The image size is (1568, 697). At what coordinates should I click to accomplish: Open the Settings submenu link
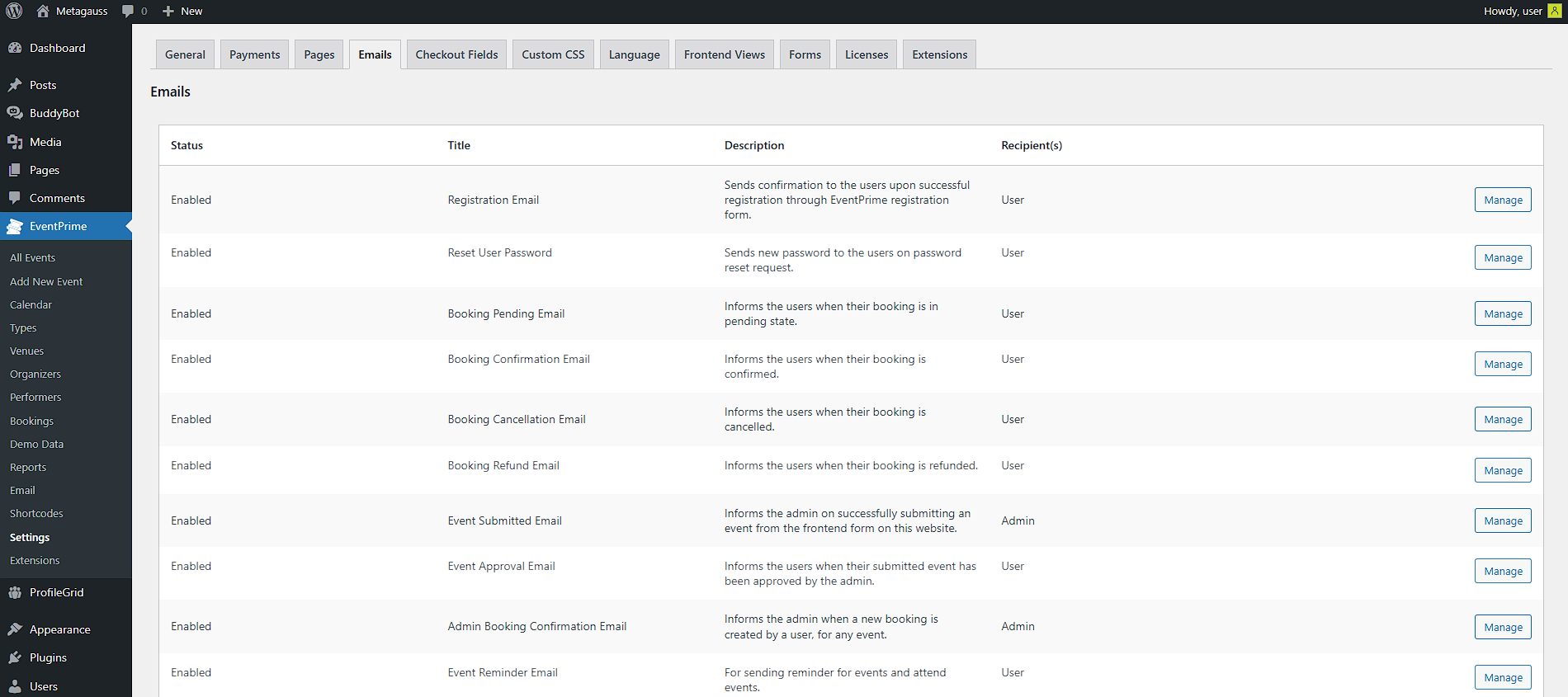click(x=30, y=537)
